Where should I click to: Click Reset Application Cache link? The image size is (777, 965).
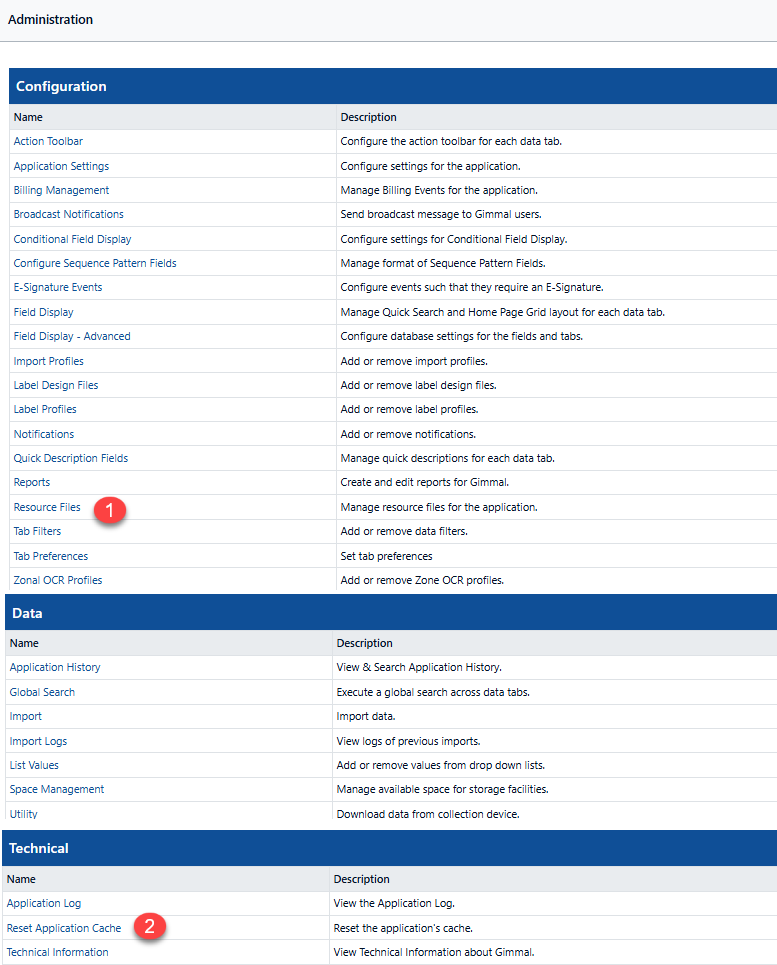click(x=64, y=928)
